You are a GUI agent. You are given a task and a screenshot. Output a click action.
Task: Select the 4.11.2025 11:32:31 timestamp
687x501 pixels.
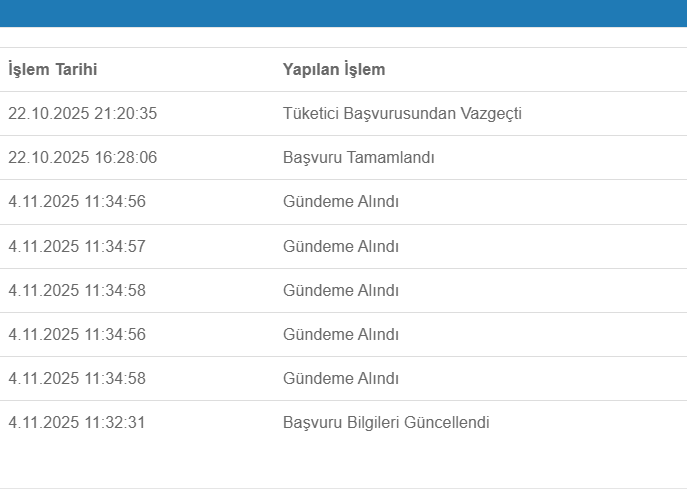point(77,422)
